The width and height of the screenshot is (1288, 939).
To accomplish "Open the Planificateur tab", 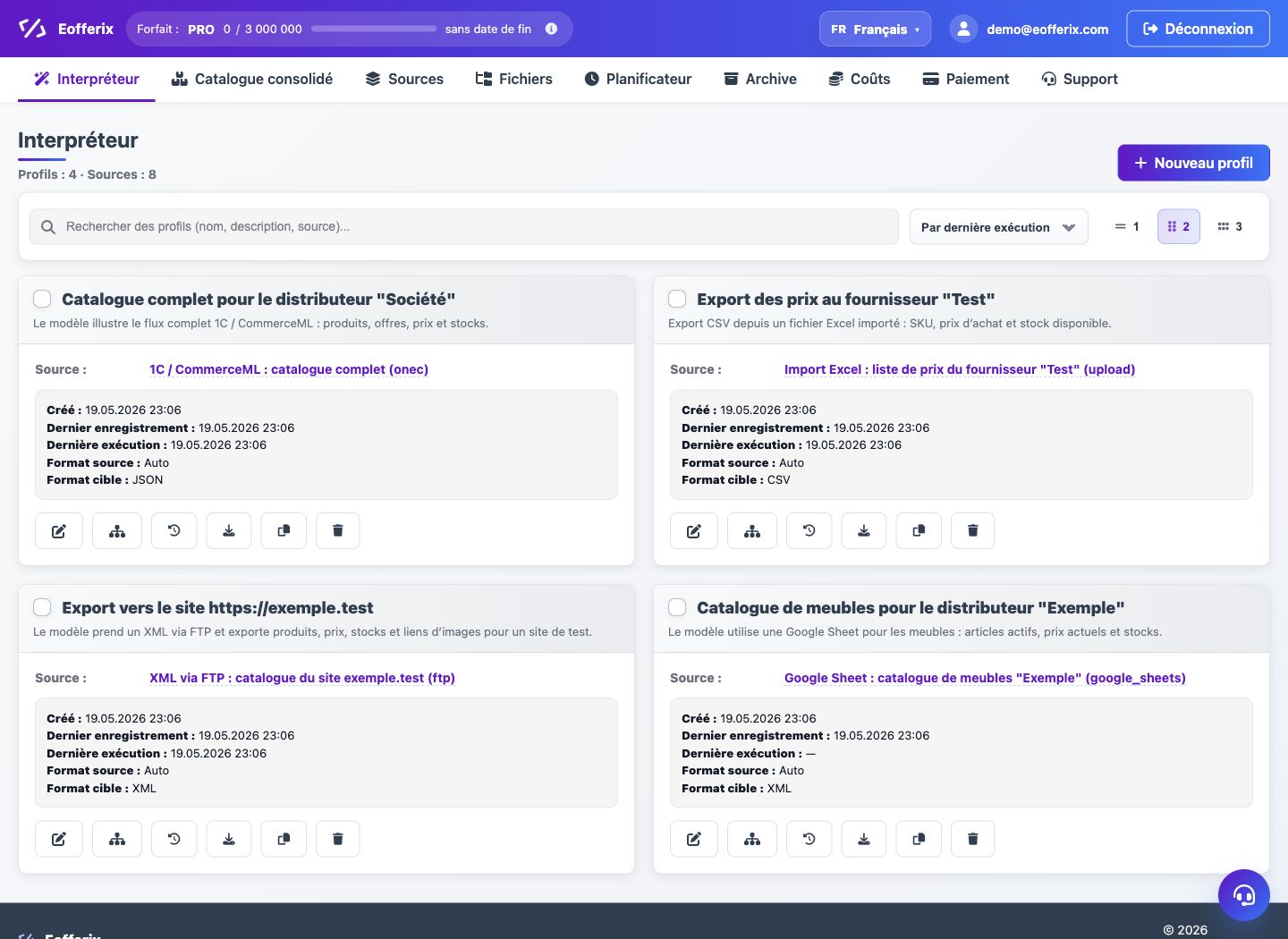I will point(638,79).
